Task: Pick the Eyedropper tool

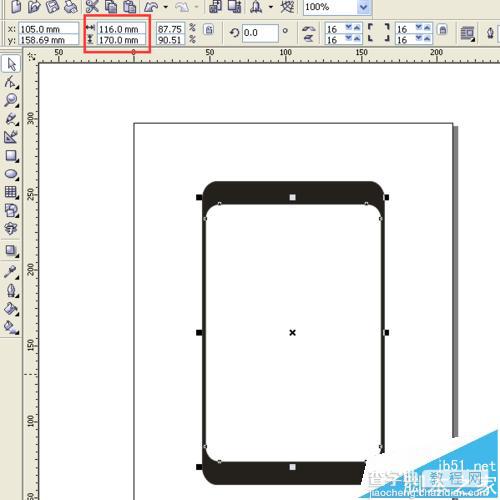Action: (x=11, y=272)
